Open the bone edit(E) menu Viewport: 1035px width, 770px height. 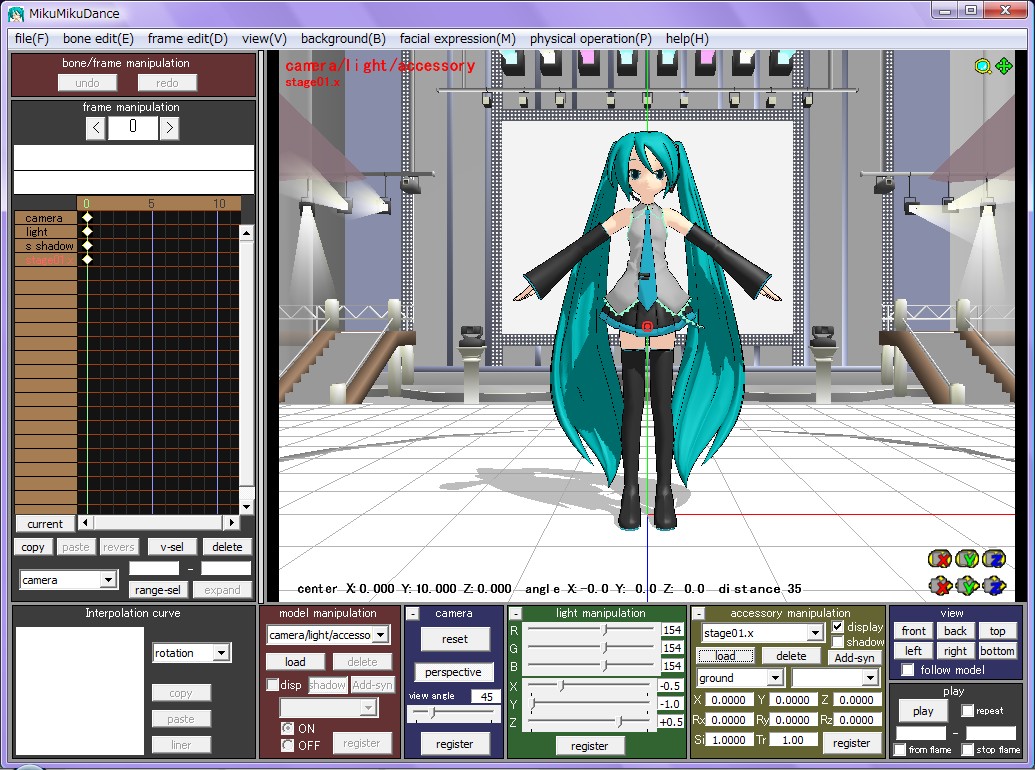98,38
